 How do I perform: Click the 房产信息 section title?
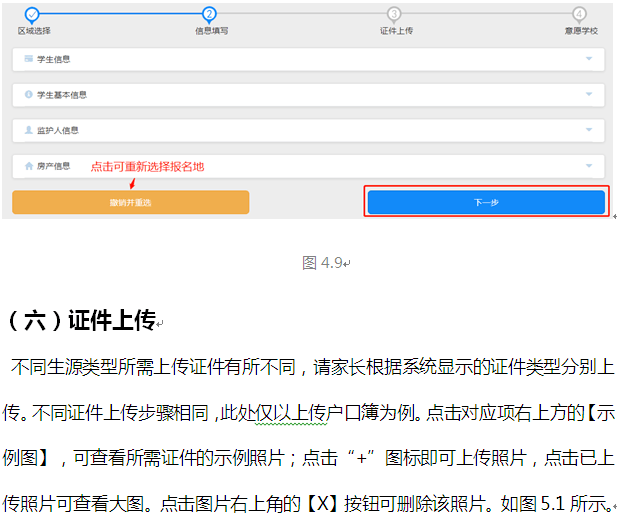pos(54,166)
